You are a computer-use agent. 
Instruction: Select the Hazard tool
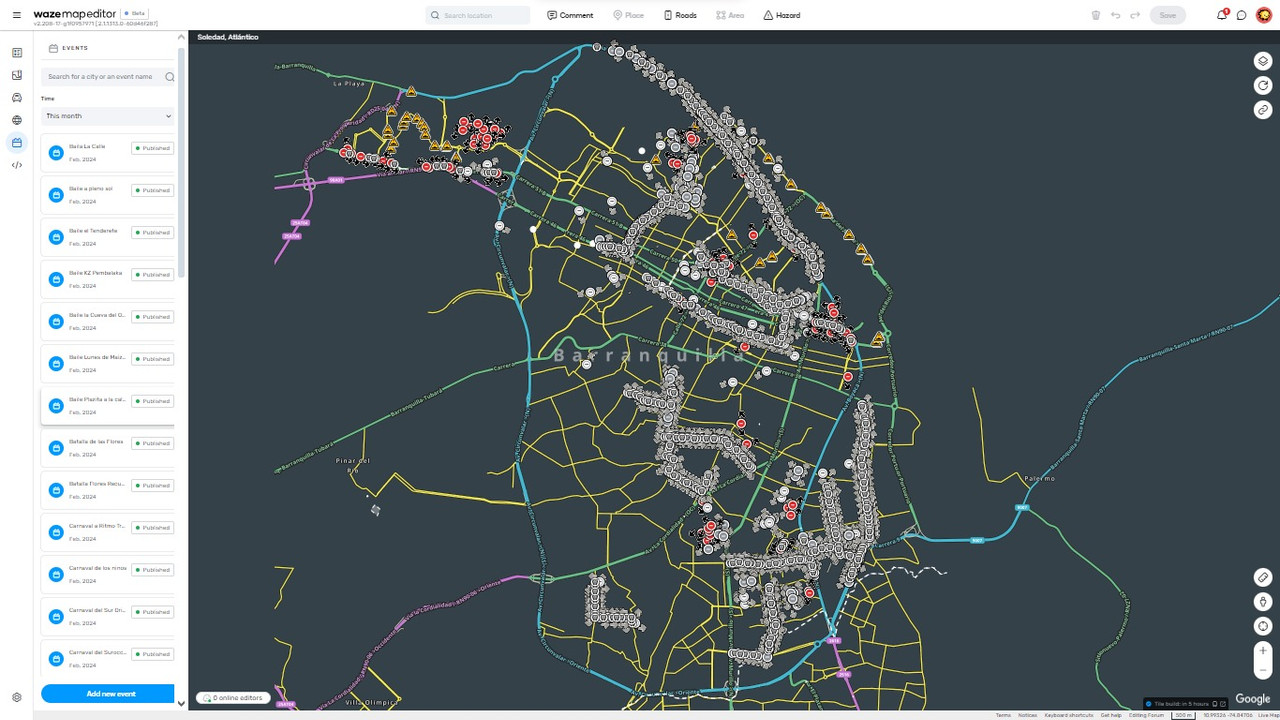click(x=781, y=15)
